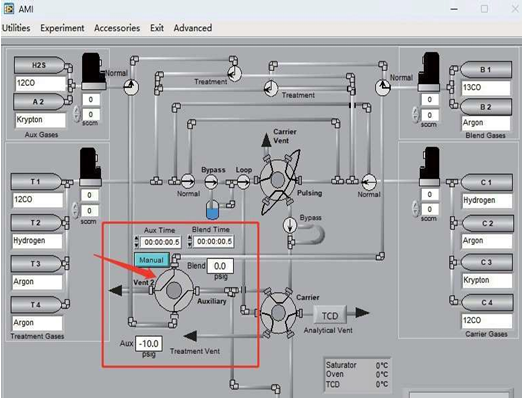Click the Aux gases mass flow controller
Image resolution: width=524 pixels, height=398 pixels.
tap(93, 72)
